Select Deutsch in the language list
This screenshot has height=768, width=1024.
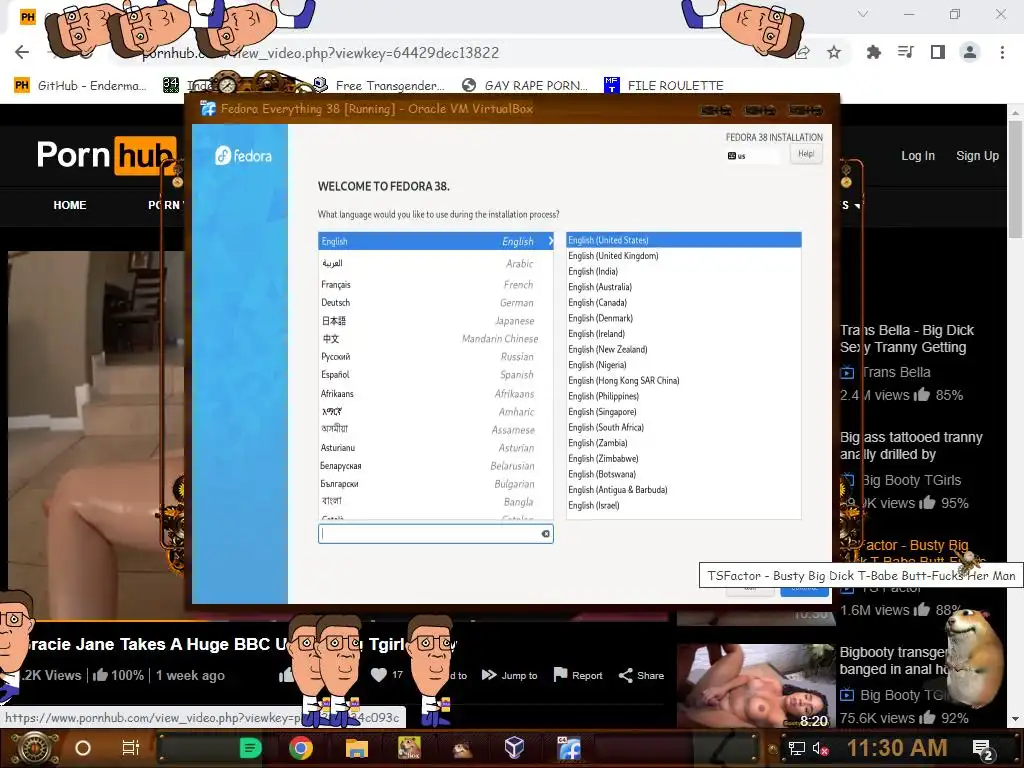tap(436, 303)
